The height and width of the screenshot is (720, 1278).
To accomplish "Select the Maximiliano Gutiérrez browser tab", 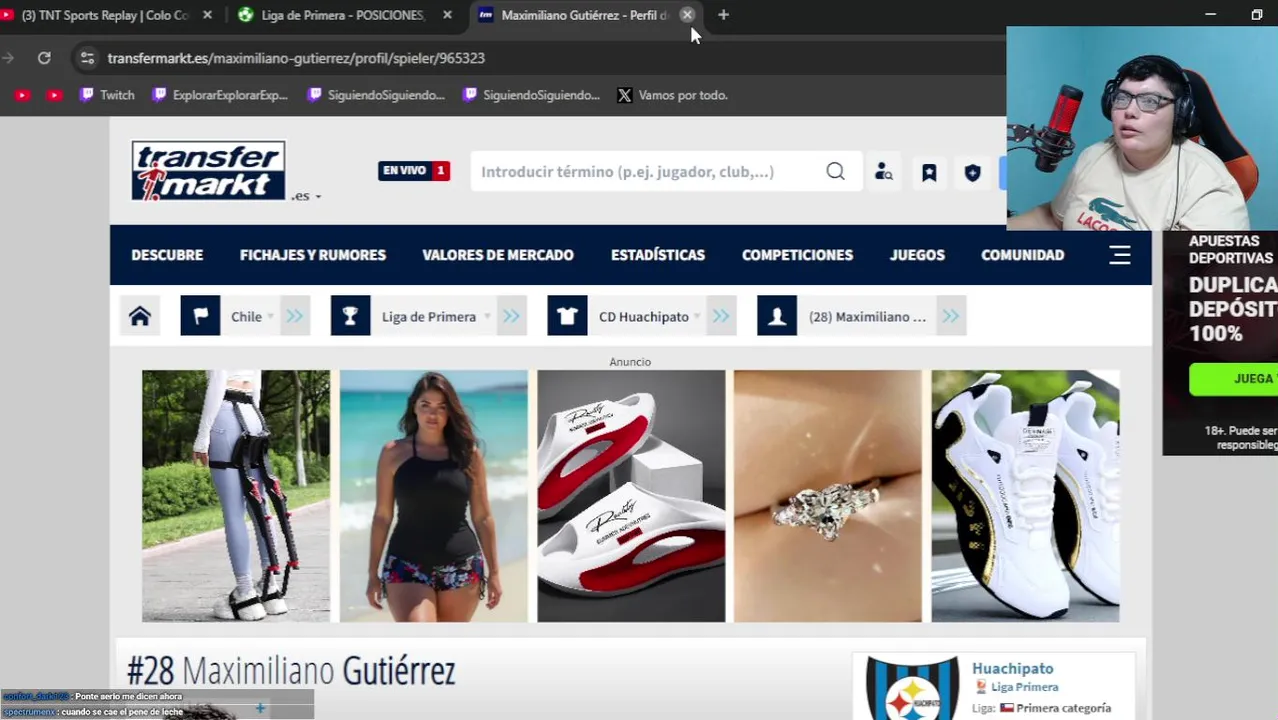I will pyautogui.click(x=584, y=15).
